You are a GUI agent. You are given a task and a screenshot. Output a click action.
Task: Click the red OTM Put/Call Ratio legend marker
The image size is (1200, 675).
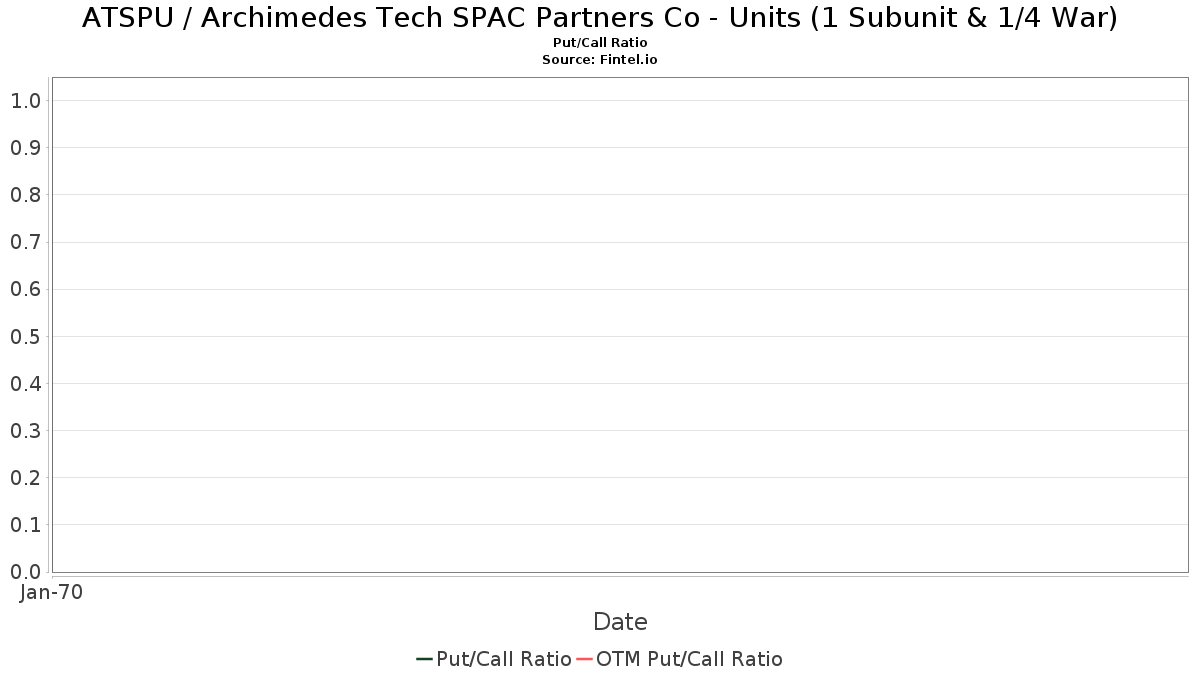pyautogui.click(x=585, y=659)
